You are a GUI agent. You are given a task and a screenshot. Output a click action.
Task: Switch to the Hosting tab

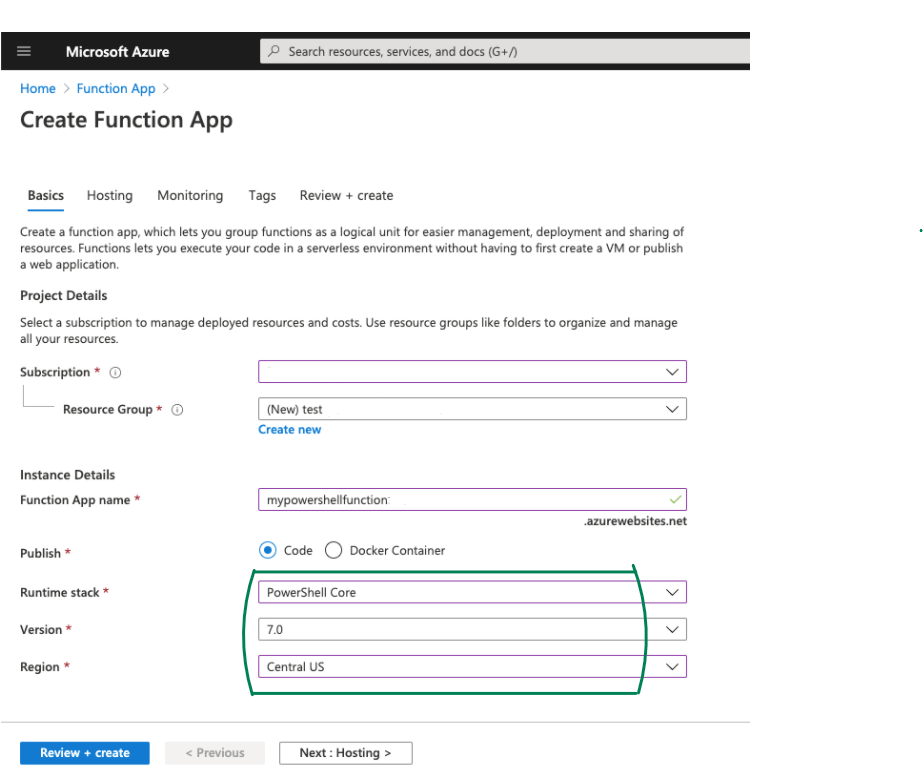pyautogui.click(x=109, y=196)
